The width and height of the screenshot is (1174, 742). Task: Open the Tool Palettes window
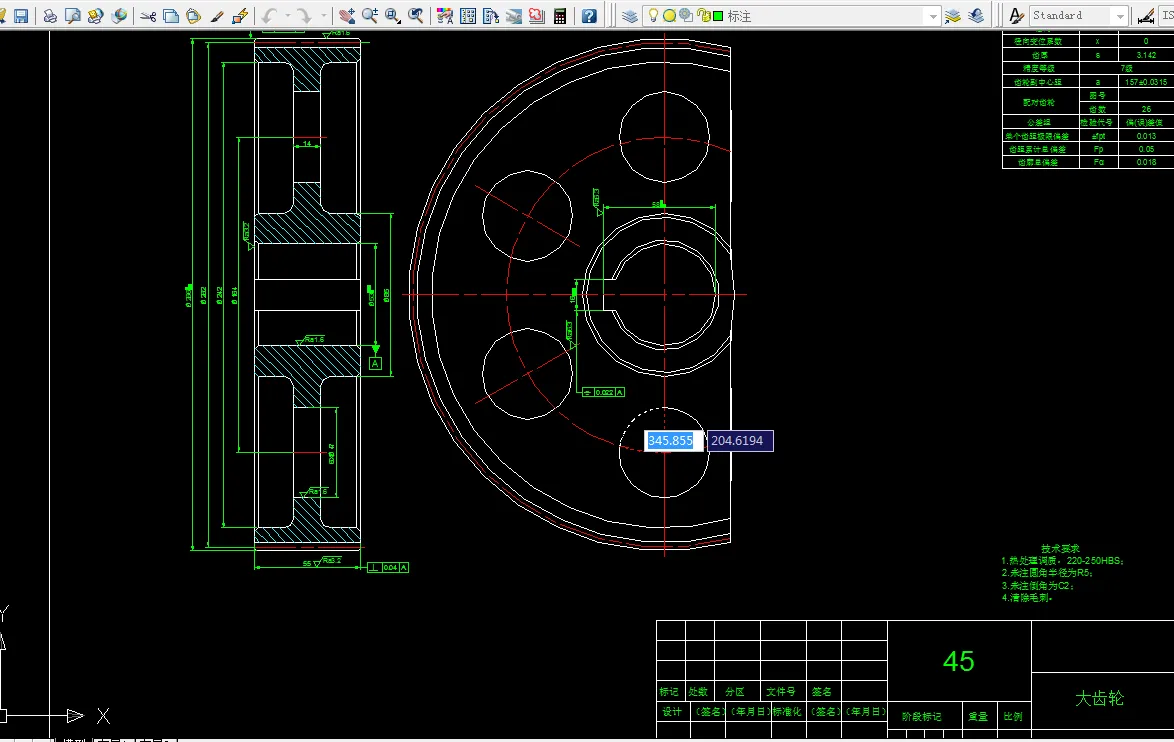[490, 16]
